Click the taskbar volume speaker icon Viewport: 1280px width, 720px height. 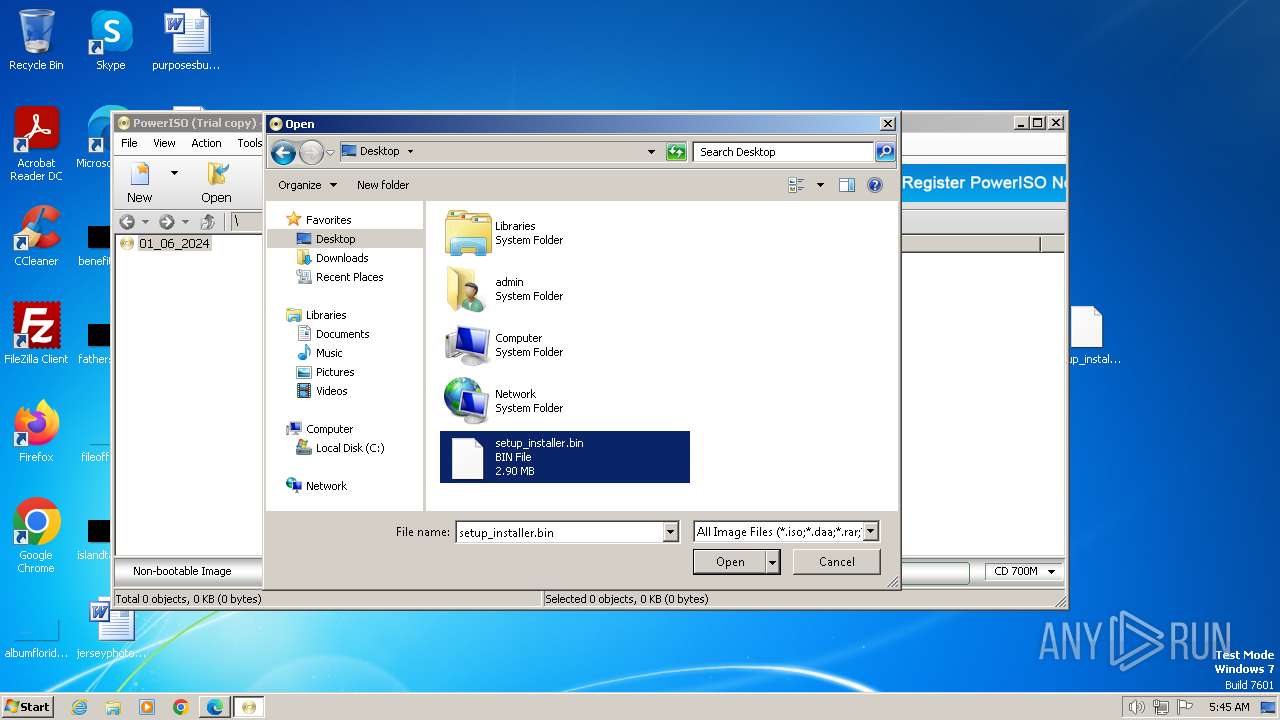click(1136, 707)
